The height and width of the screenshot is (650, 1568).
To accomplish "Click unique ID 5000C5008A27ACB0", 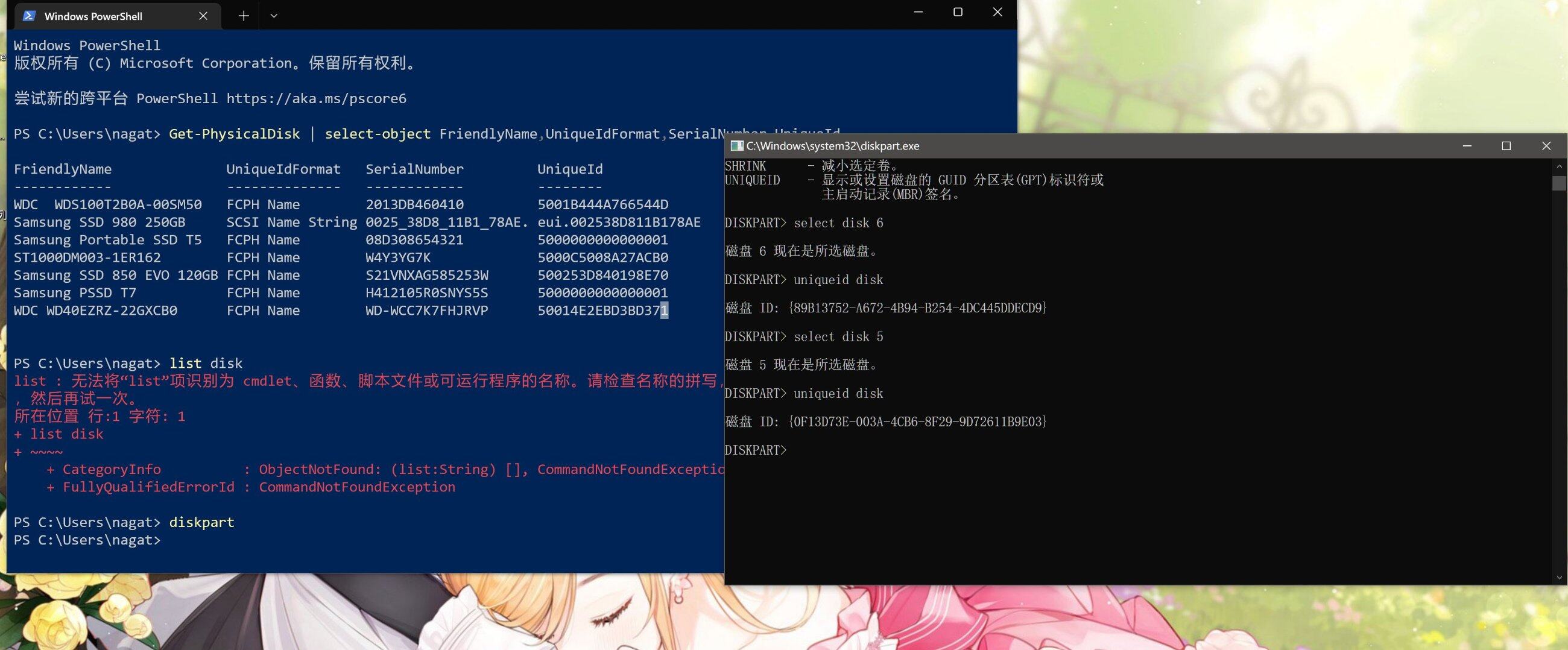I will click(602, 257).
